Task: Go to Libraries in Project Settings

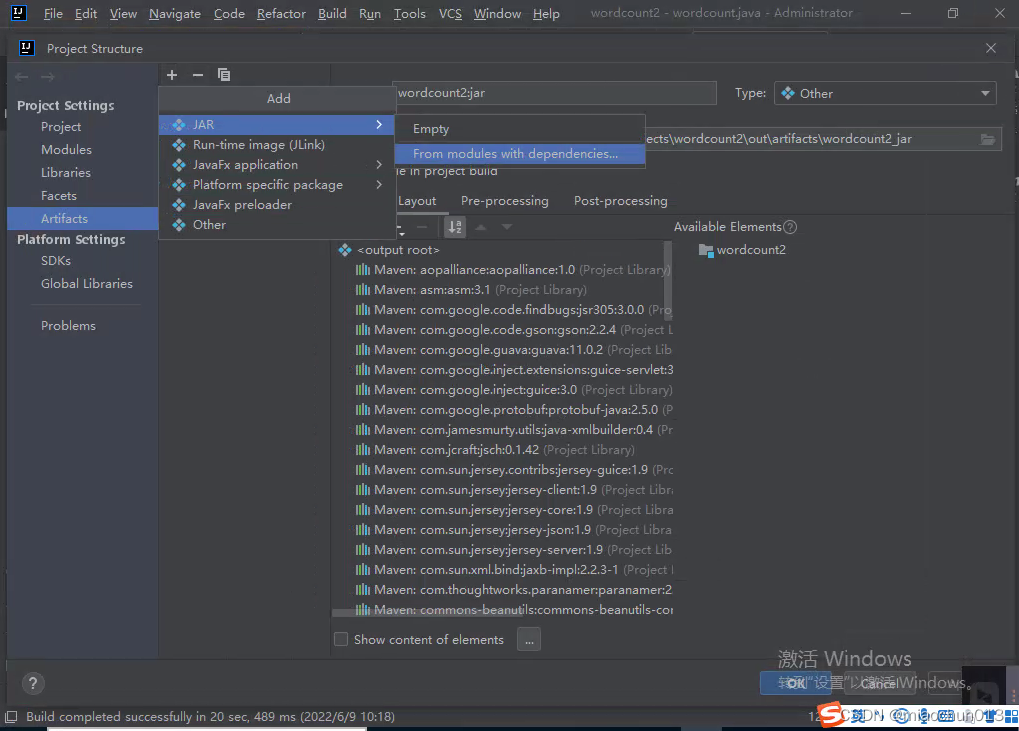Action: tap(66, 173)
